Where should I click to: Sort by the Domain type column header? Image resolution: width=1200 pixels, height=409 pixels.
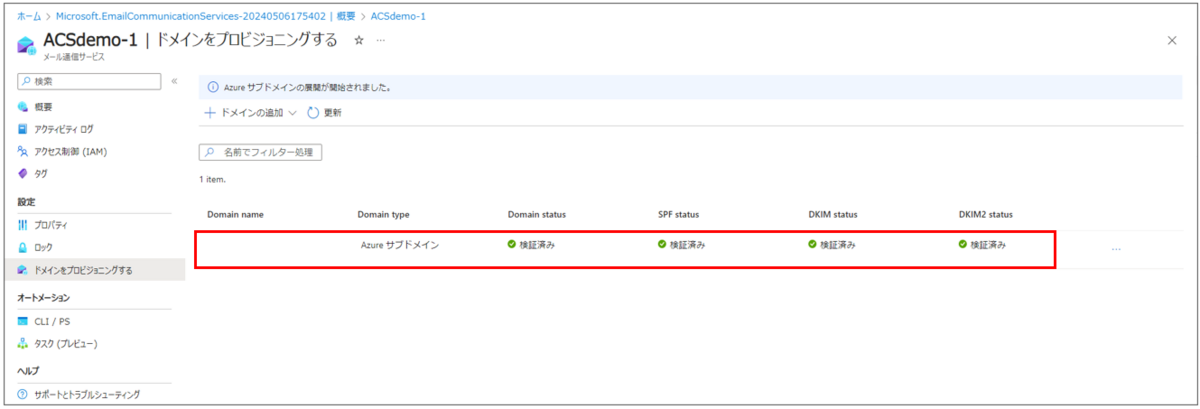click(x=383, y=214)
